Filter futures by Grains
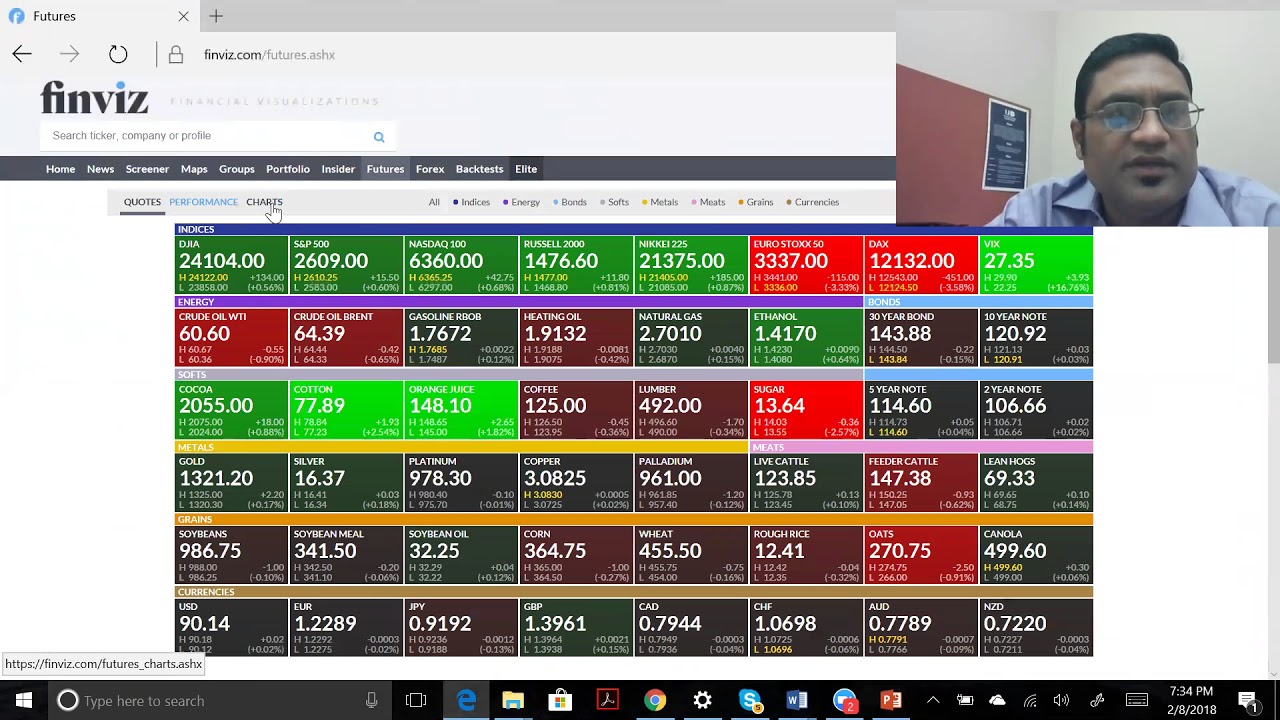The height and width of the screenshot is (720, 1280). pyautogui.click(x=756, y=202)
